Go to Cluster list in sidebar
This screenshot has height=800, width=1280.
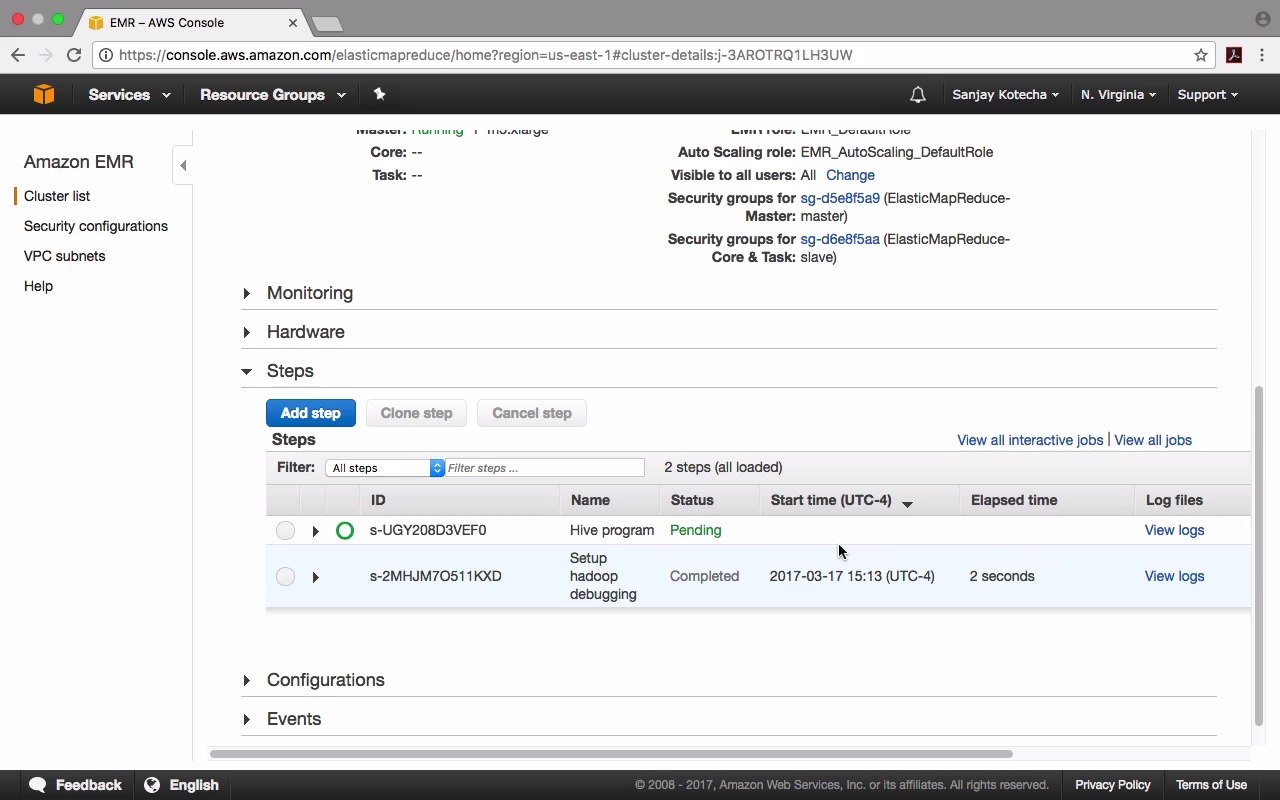coord(57,196)
